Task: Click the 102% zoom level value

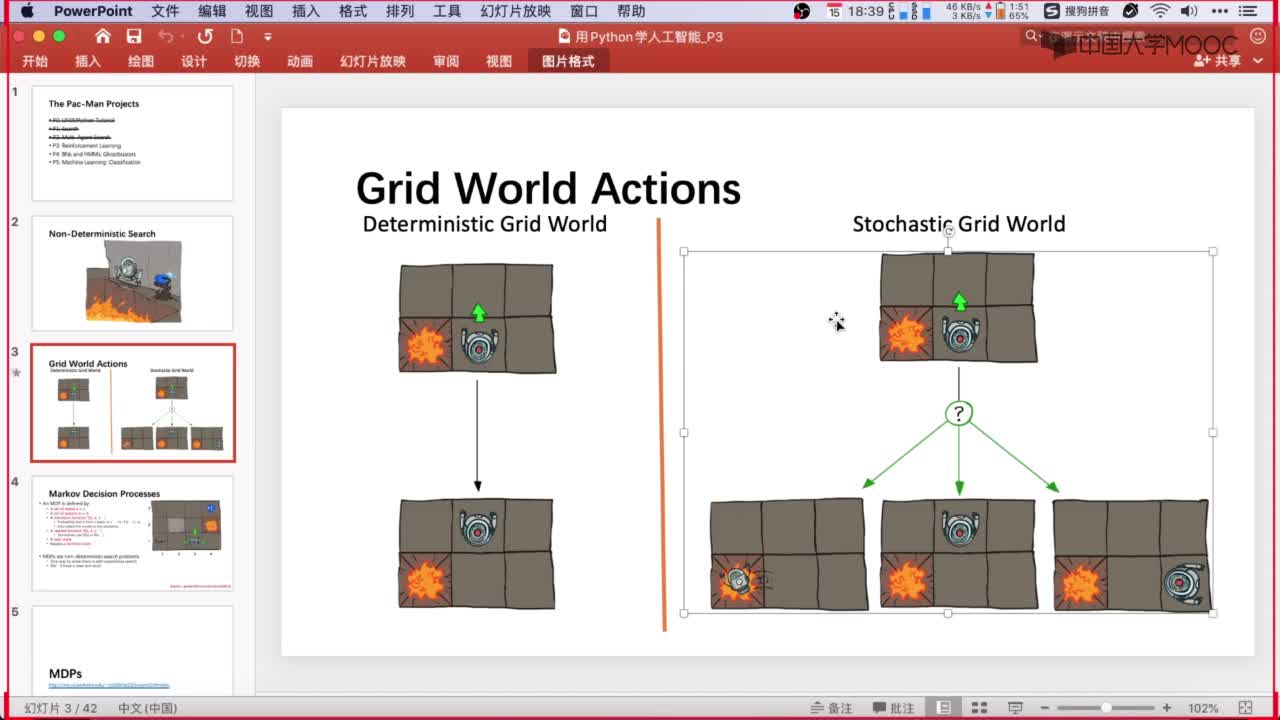Action: (1203, 708)
